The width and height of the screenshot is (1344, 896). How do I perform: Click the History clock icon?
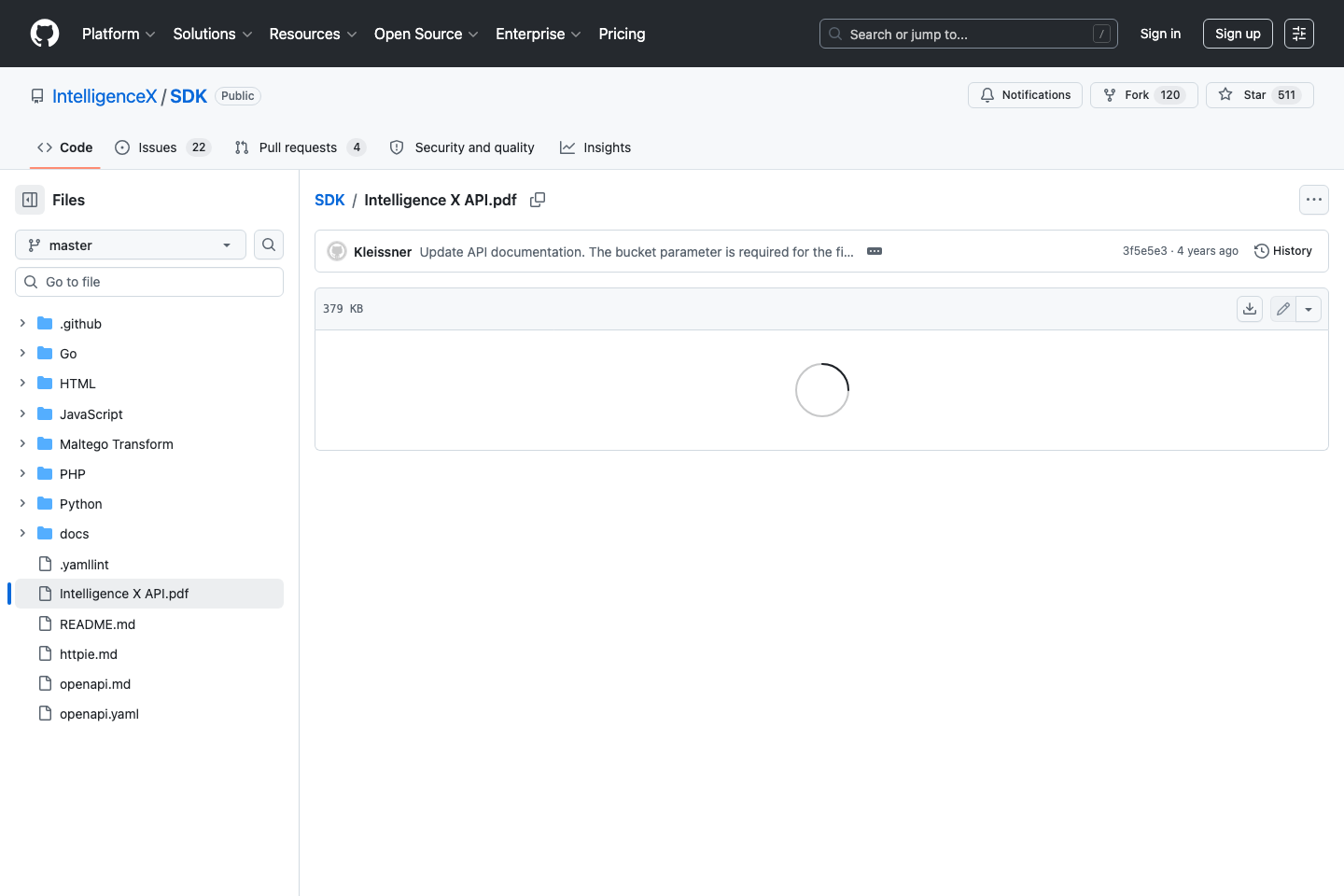(1260, 250)
